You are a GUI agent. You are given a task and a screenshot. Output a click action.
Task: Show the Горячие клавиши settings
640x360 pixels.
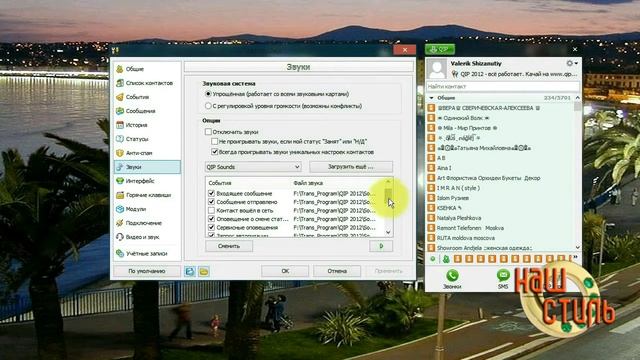[147, 195]
